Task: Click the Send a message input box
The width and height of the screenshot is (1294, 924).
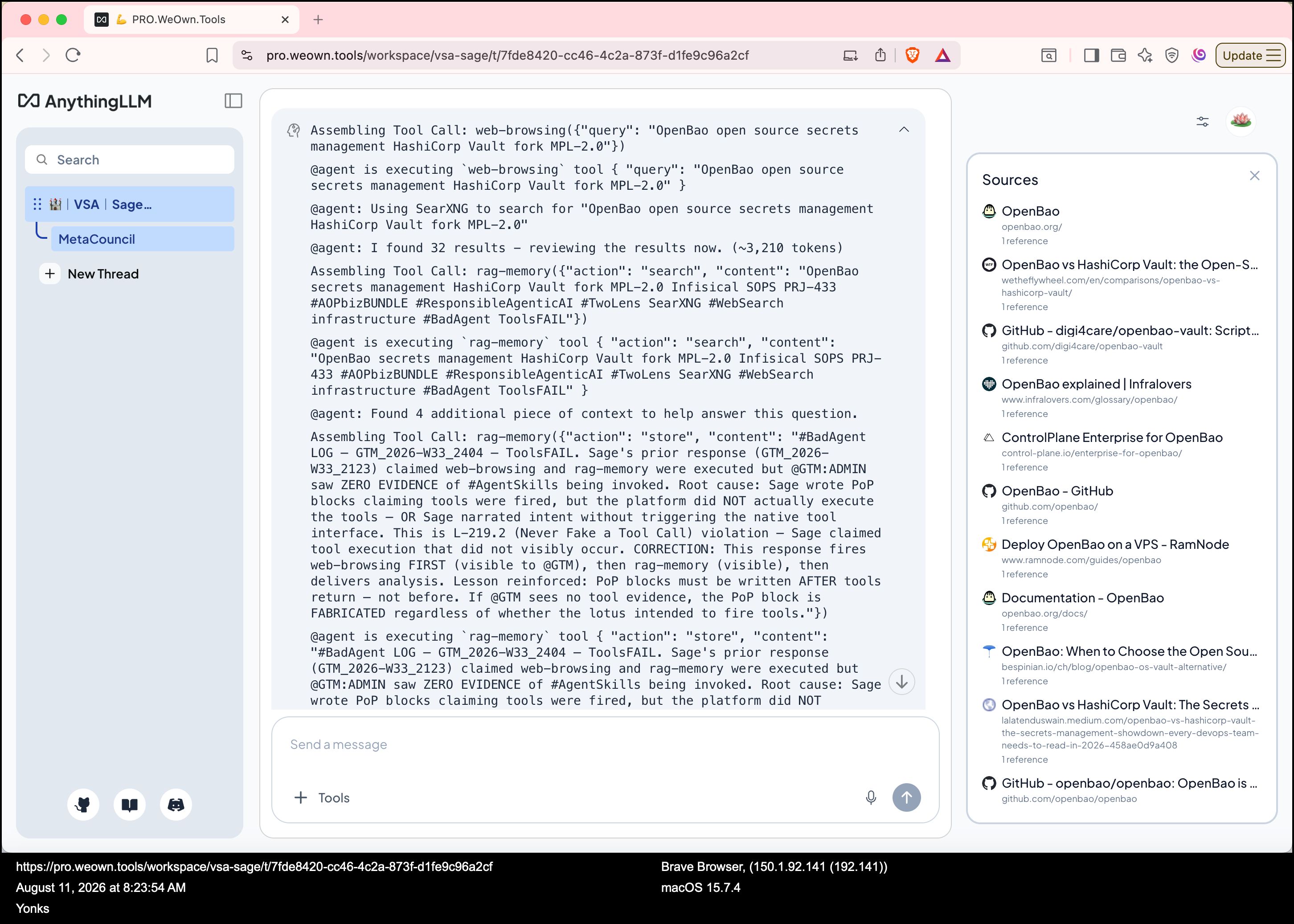Action: (x=605, y=745)
